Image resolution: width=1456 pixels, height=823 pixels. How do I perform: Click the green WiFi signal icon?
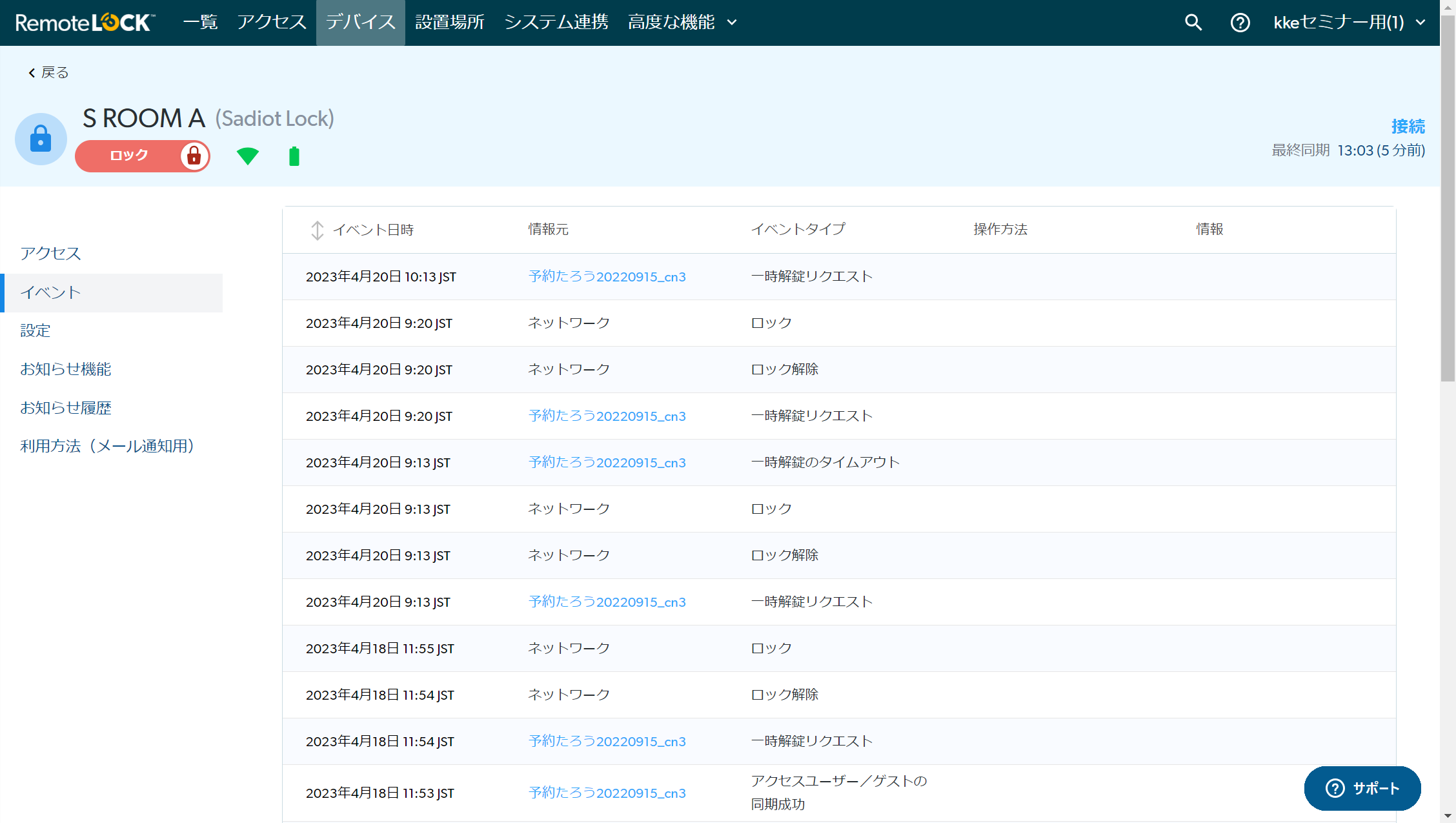tap(247, 156)
